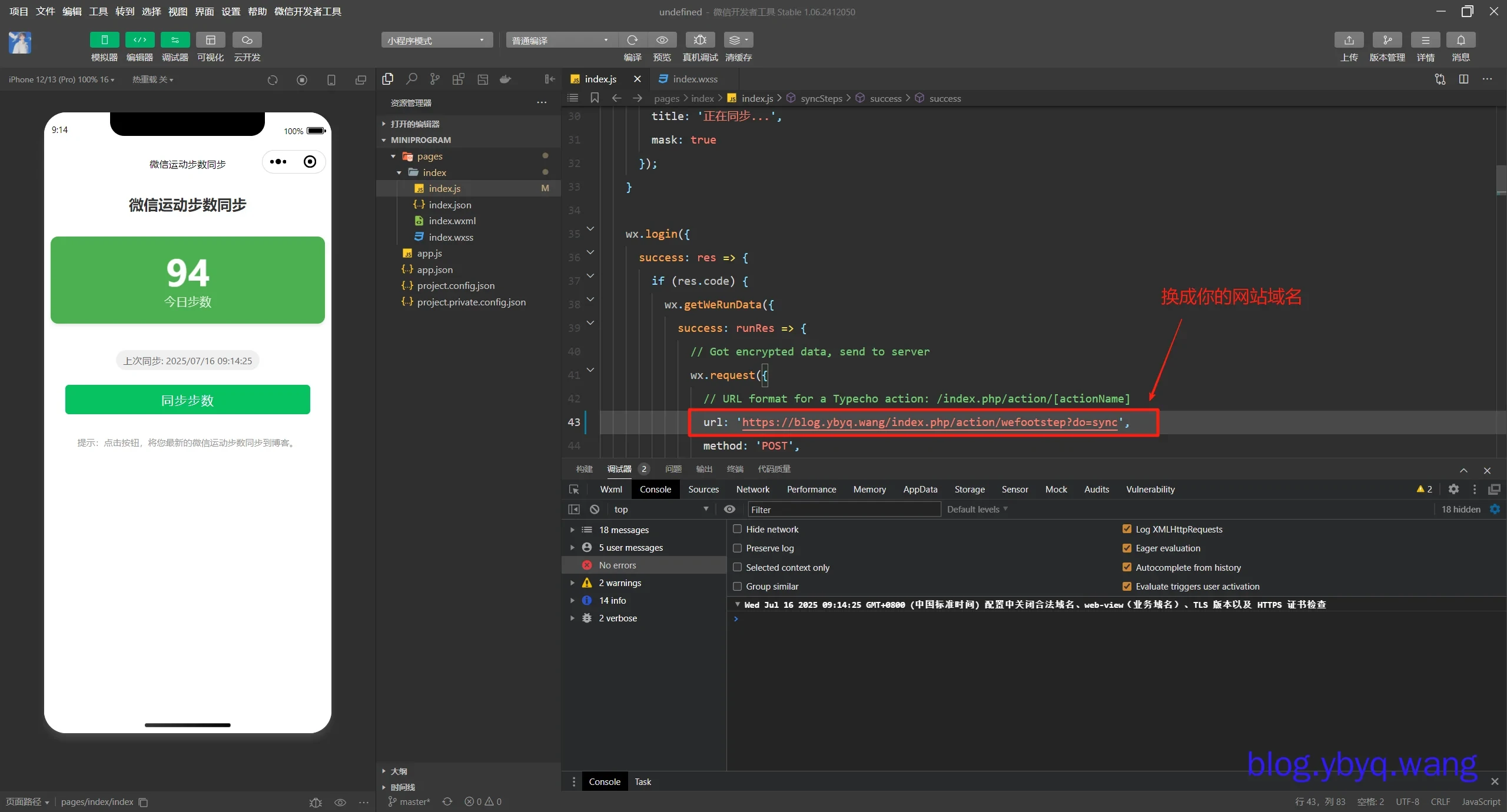The height and width of the screenshot is (812, 1507).
Task: Click the 页面路径 page path selector
Action: [x=28, y=801]
